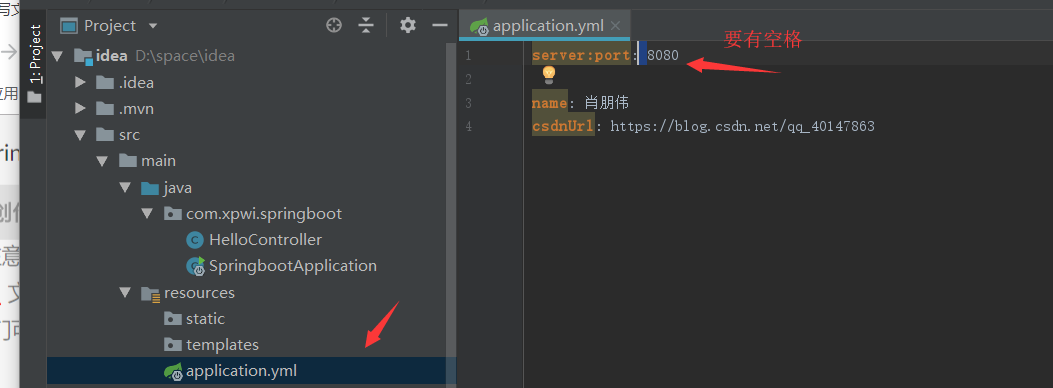Click the name key on line 3
This screenshot has width=1053, height=388.
(550, 103)
